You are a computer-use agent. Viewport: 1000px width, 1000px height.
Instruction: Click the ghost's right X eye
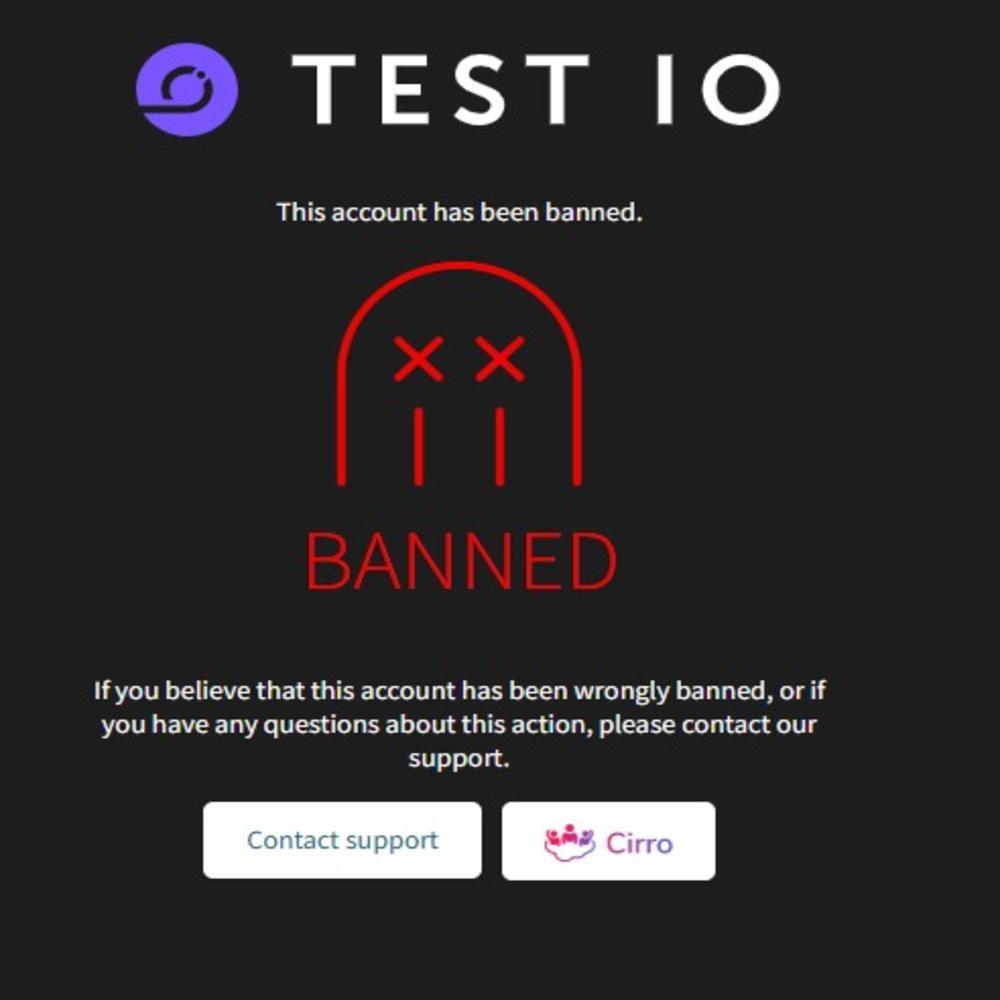(x=500, y=359)
